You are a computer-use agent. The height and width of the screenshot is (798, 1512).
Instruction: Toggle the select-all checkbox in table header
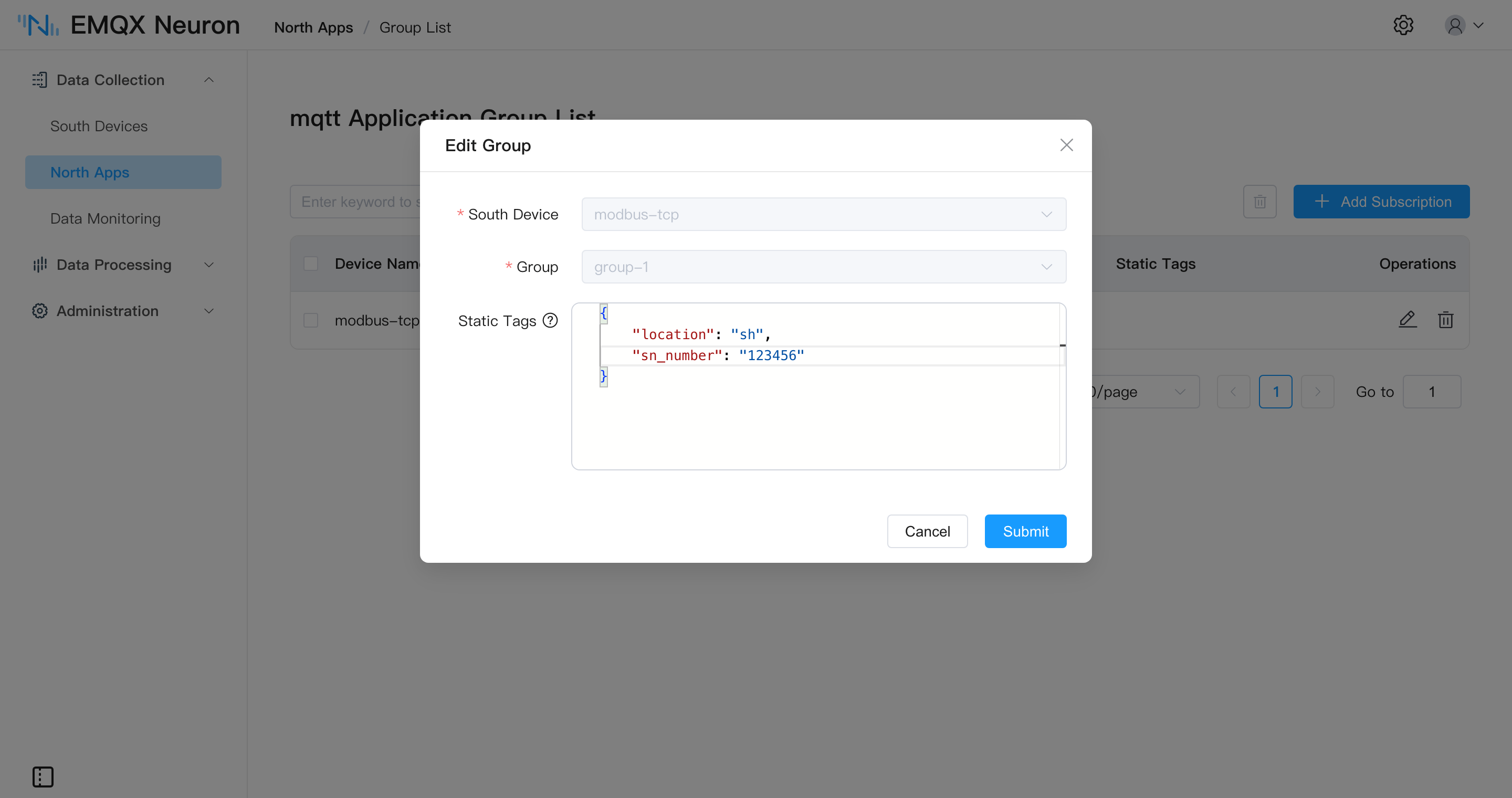(x=310, y=264)
